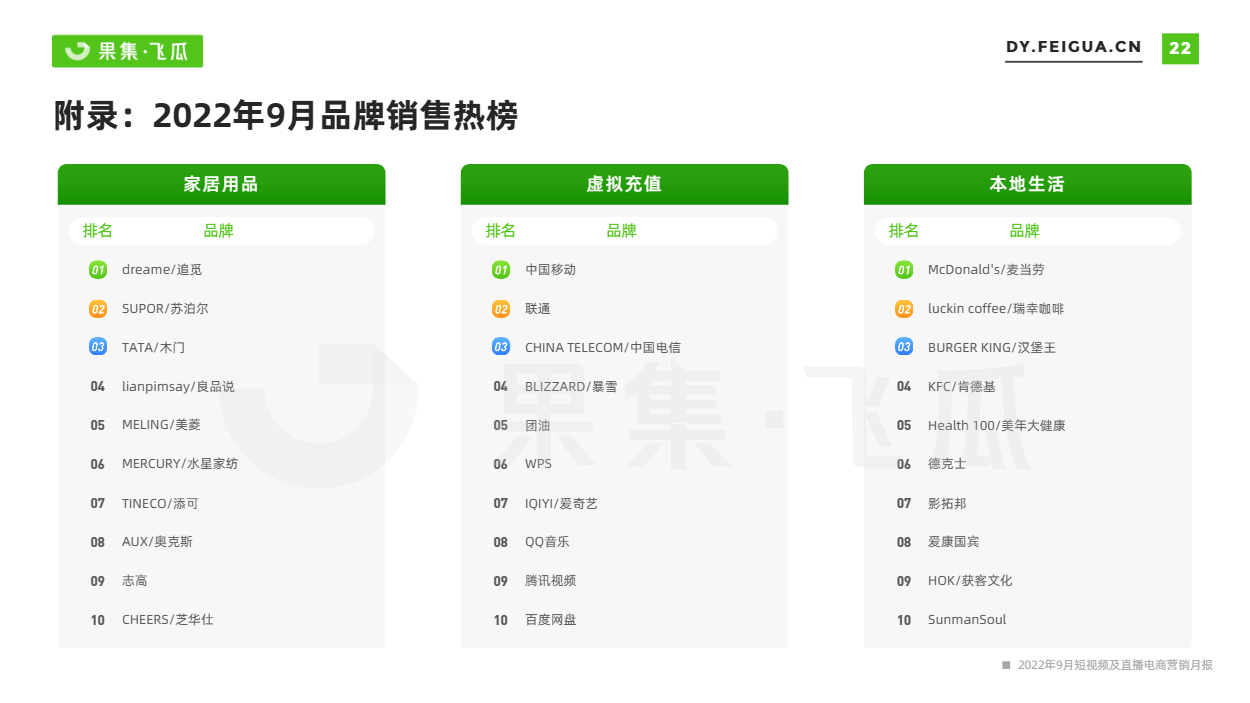Select CHINA TELECOM/中国电信 brand text
The image size is (1250, 703).
[x=603, y=347]
